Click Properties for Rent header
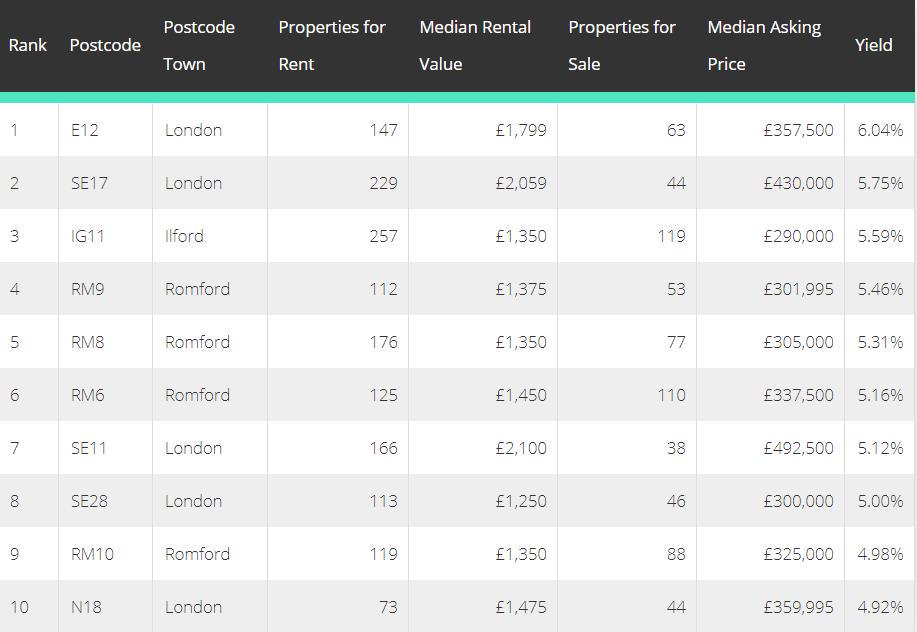The height and width of the screenshot is (632, 917). (x=332, y=45)
